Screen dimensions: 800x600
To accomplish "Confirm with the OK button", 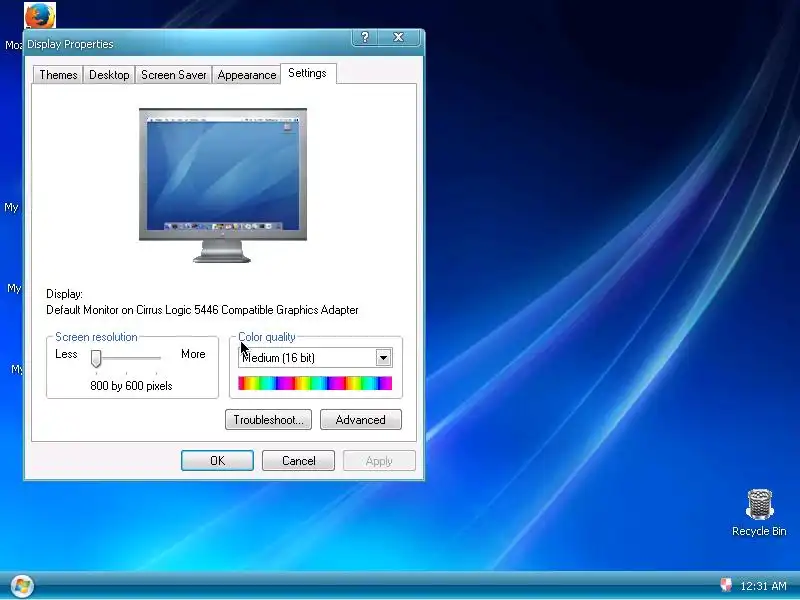I will point(217,461).
